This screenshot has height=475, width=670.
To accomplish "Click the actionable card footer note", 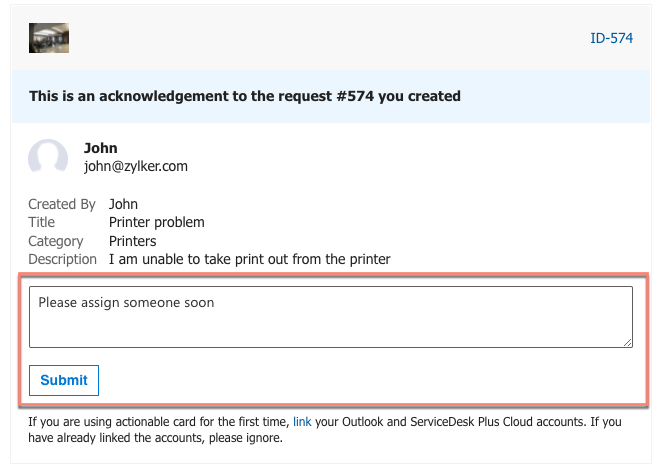I will (325, 430).
